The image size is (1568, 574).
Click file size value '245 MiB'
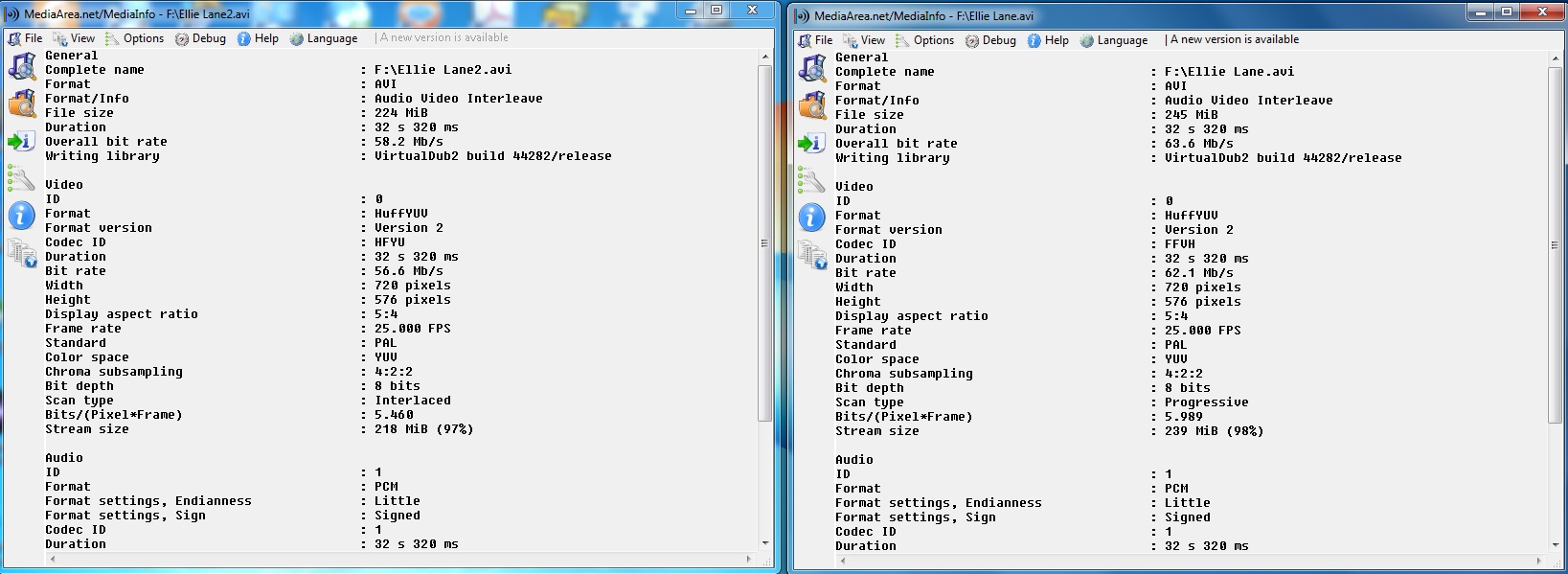tap(1192, 115)
